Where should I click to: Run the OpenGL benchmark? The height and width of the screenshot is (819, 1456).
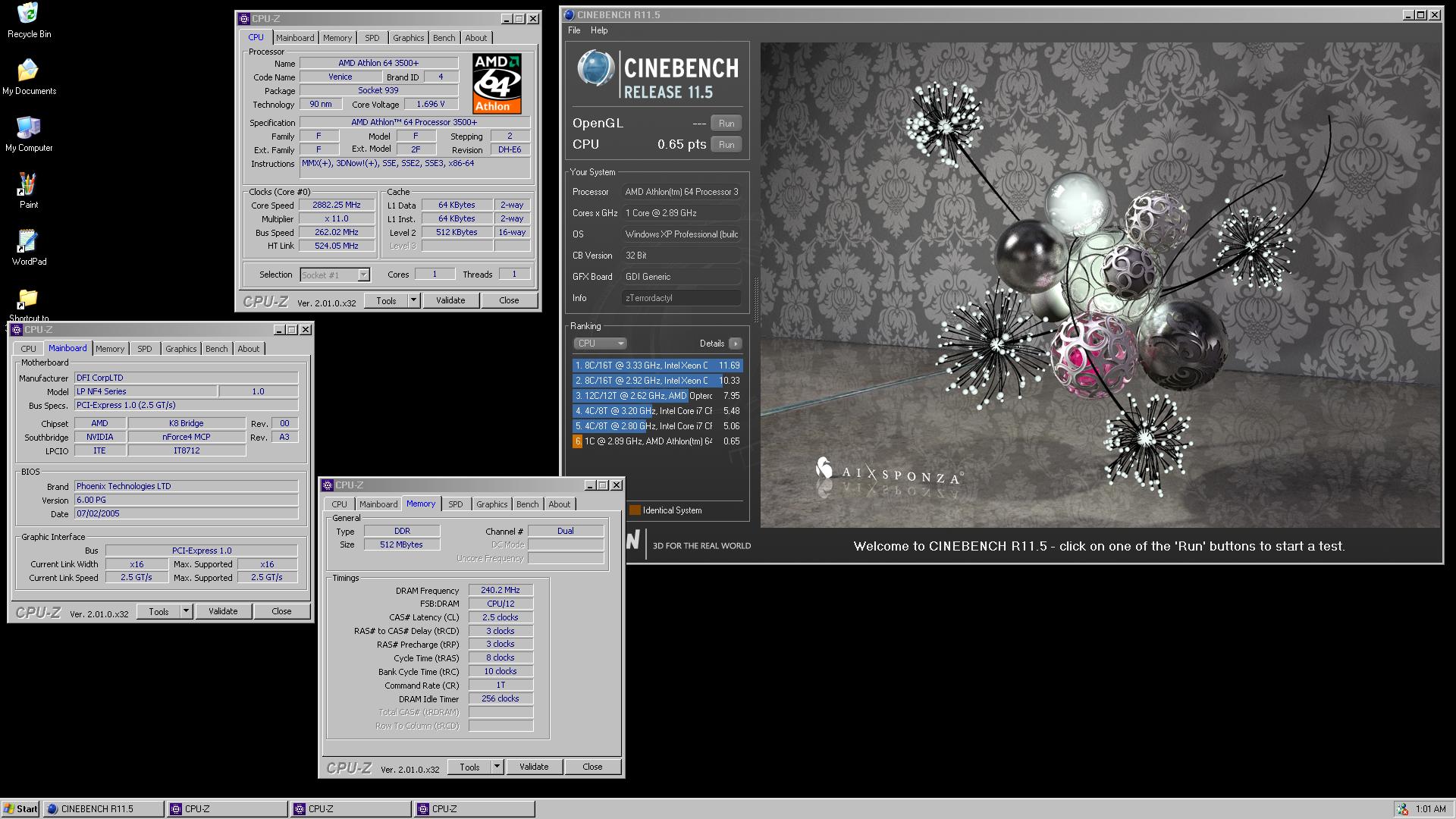coord(726,124)
